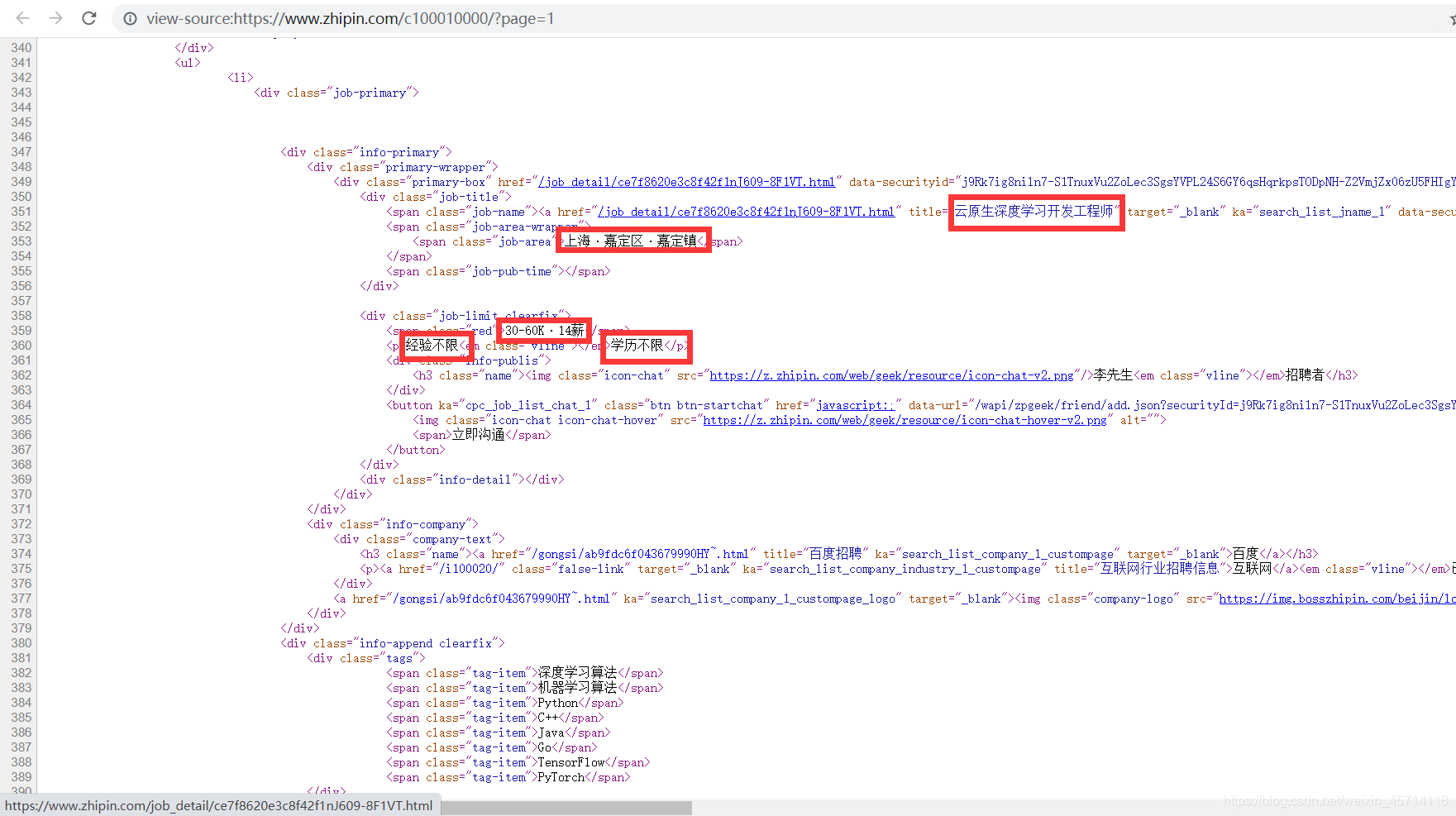This screenshot has width=1456, height=816.
Task: Click the tag text 深度学习算法
Action: coord(577,673)
